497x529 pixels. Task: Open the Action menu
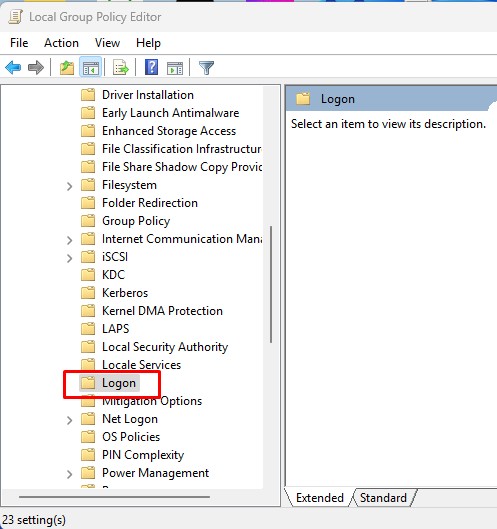point(61,43)
